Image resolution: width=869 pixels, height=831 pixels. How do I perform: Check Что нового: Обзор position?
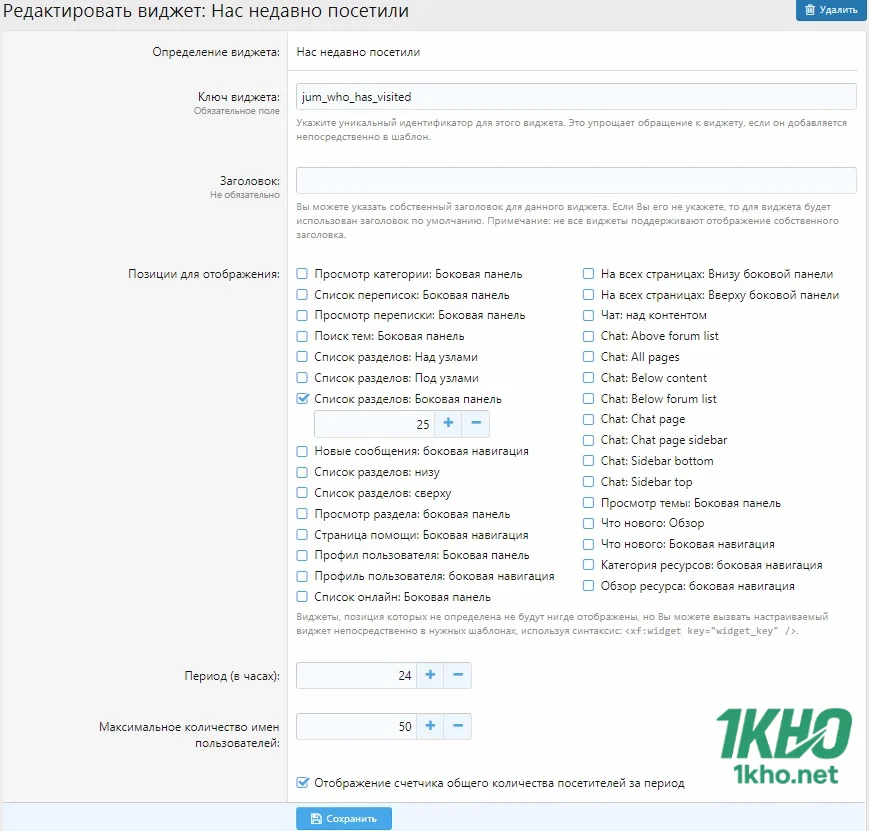589,523
